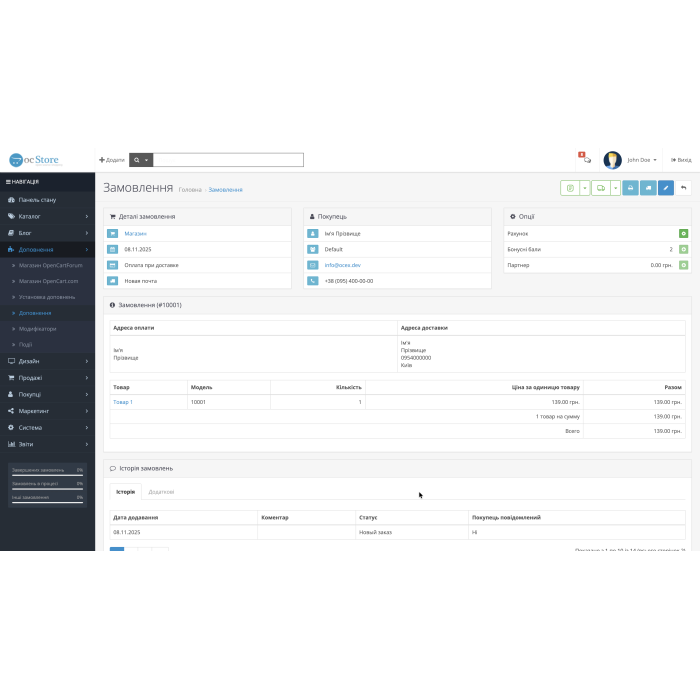Open Магазин OpenCart.com submenu item
700x700 pixels.
[x=48, y=281]
